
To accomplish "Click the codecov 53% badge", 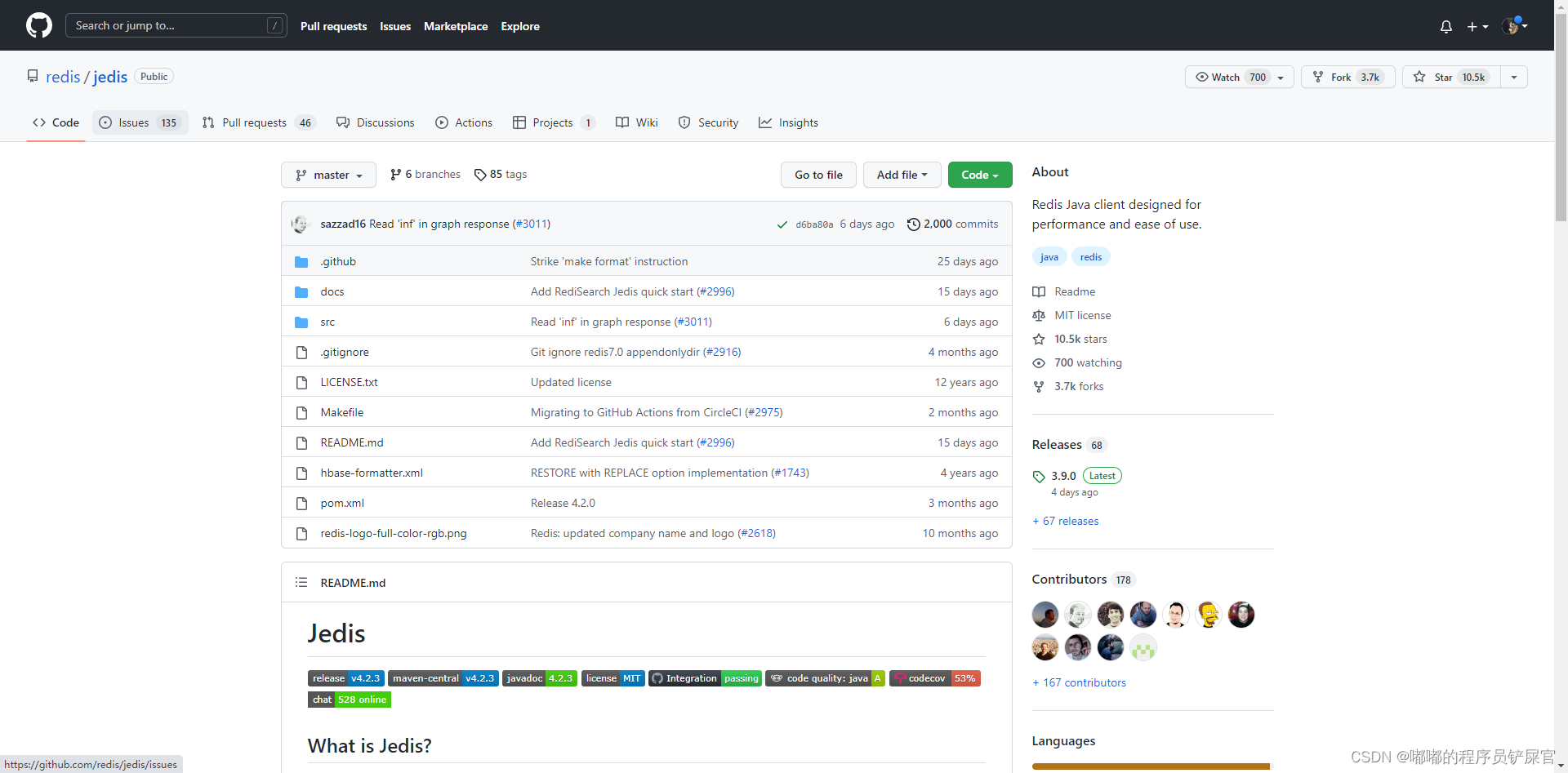I will point(935,678).
